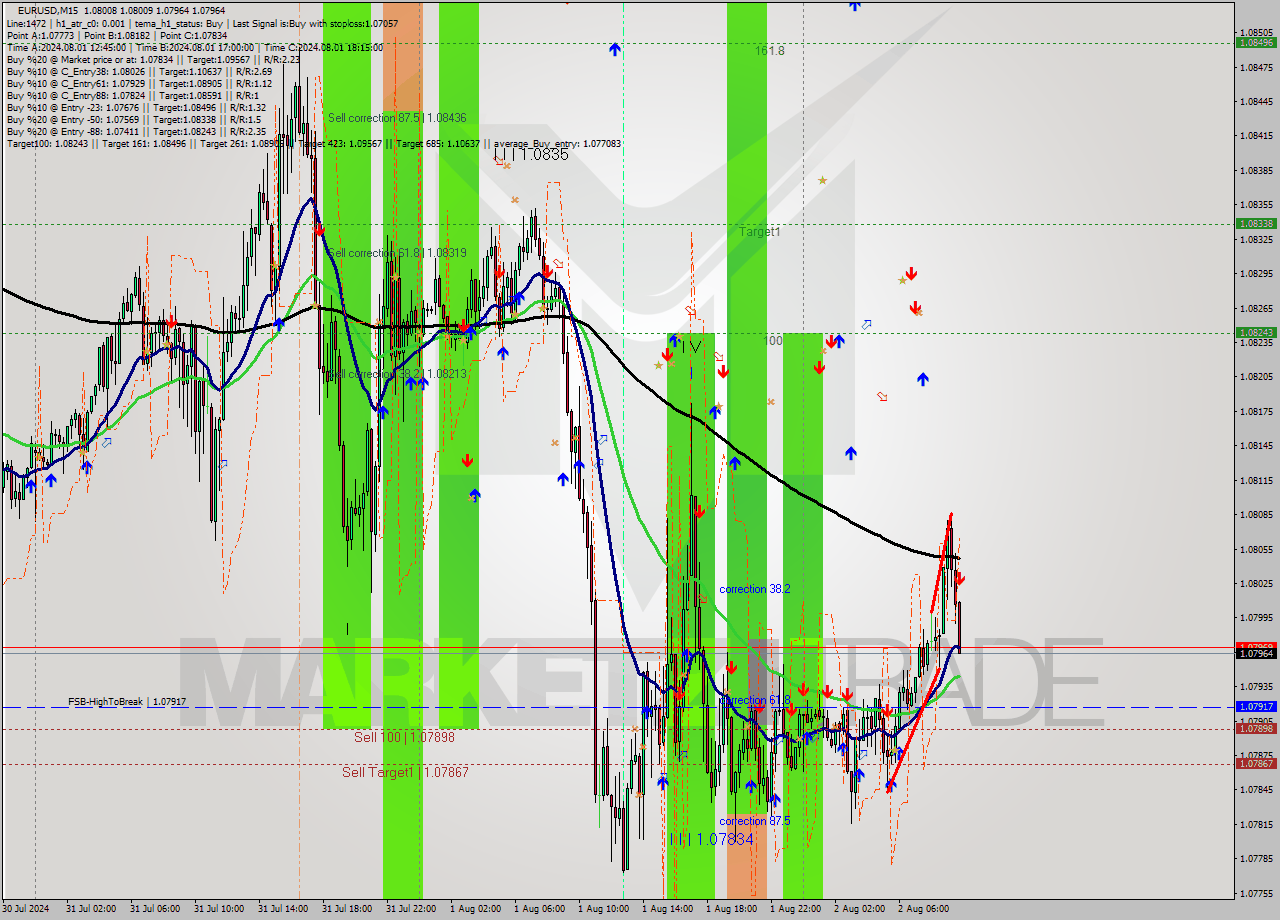The width and height of the screenshot is (1280, 920).
Task: Click the 'Sell Target1 | 1.07867' label
Action: (405, 772)
